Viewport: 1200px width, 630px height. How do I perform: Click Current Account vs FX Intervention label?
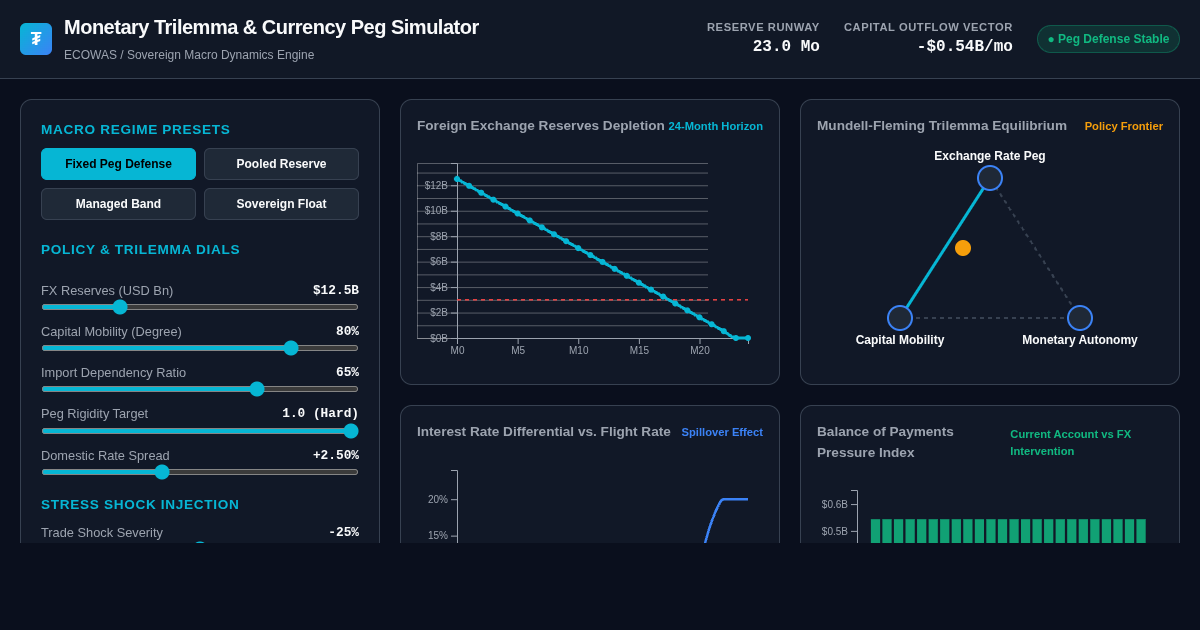point(1070,442)
